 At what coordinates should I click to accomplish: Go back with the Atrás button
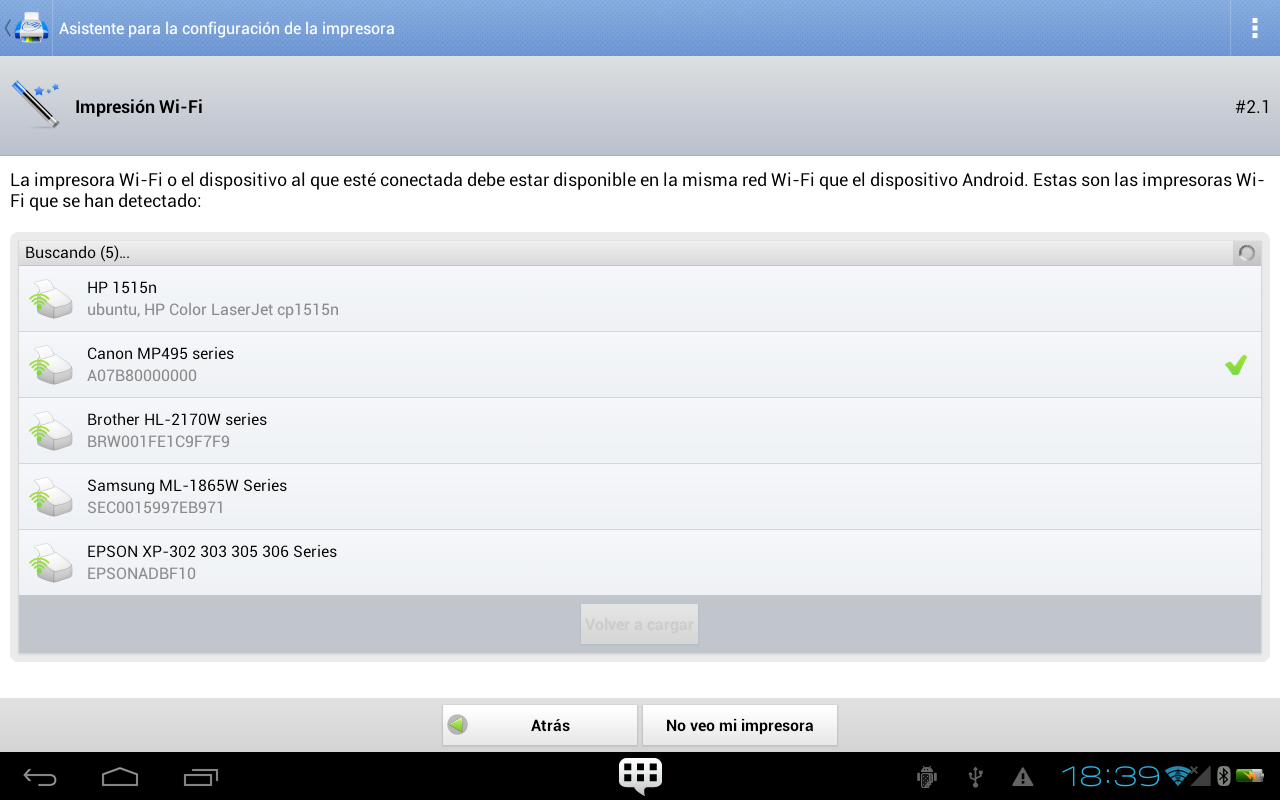(539, 726)
